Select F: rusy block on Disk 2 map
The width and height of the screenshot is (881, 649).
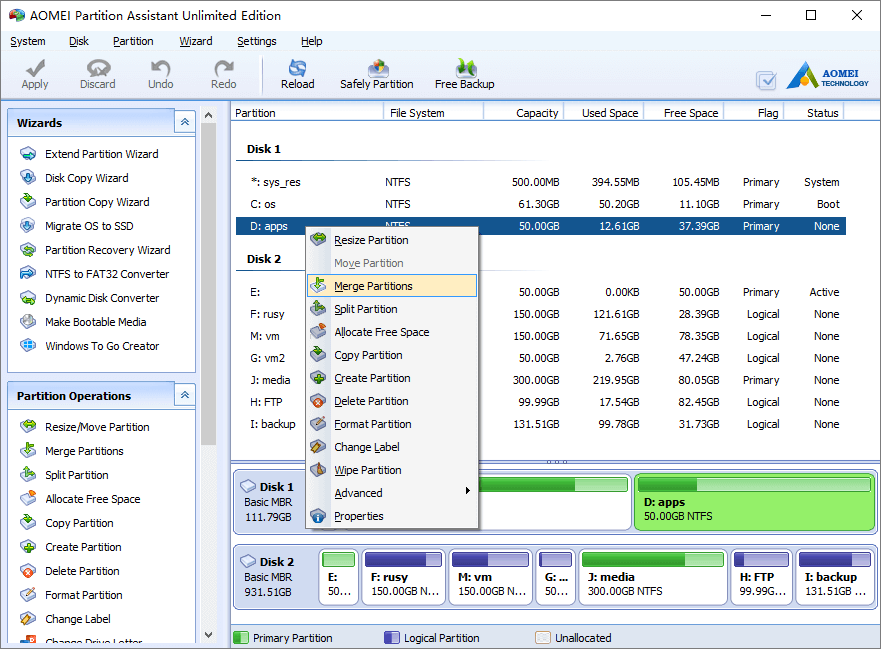point(403,577)
